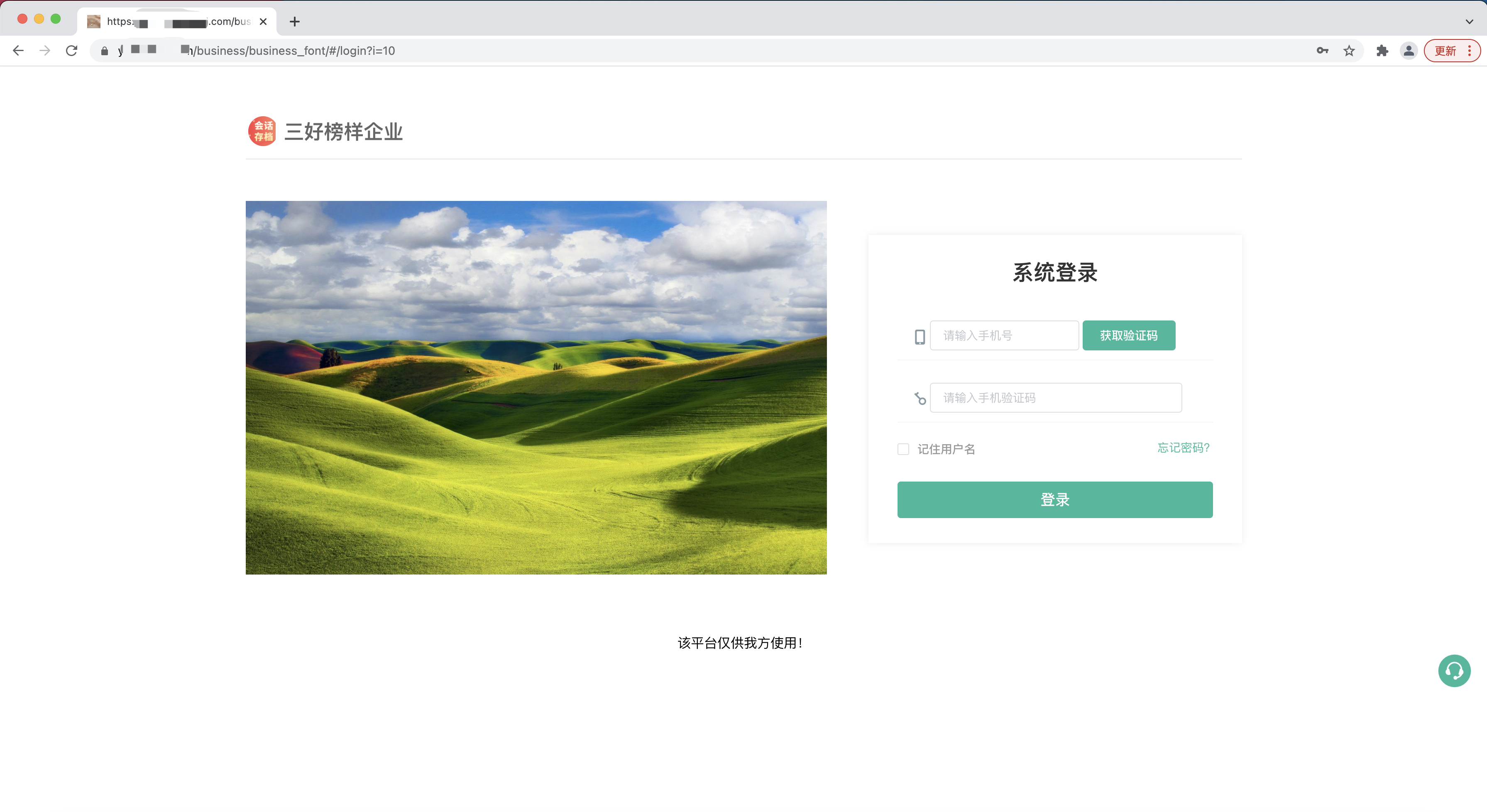Open the extensions puzzle icon
1487x812 pixels.
pyautogui.click(x=1382, y=51)
